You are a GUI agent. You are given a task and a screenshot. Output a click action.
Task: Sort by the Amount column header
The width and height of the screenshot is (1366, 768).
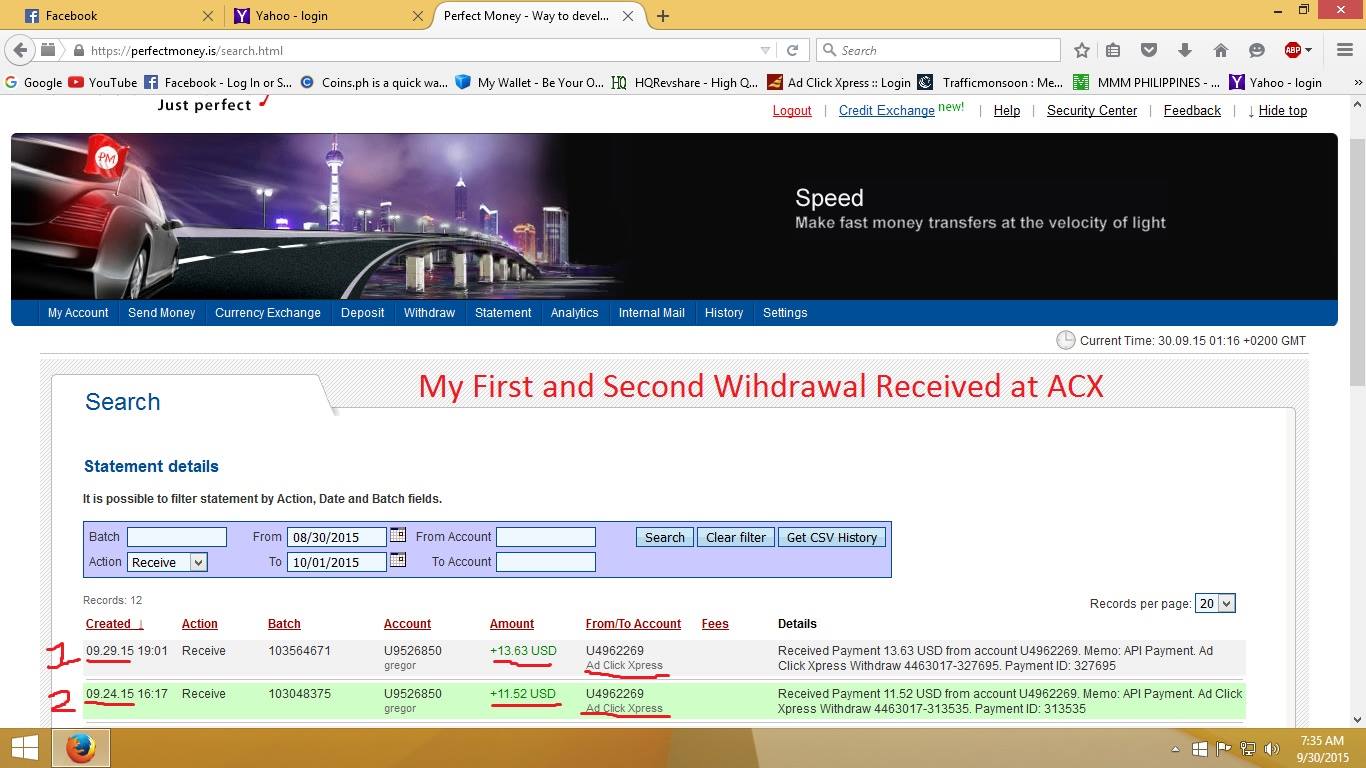(512, 624)
